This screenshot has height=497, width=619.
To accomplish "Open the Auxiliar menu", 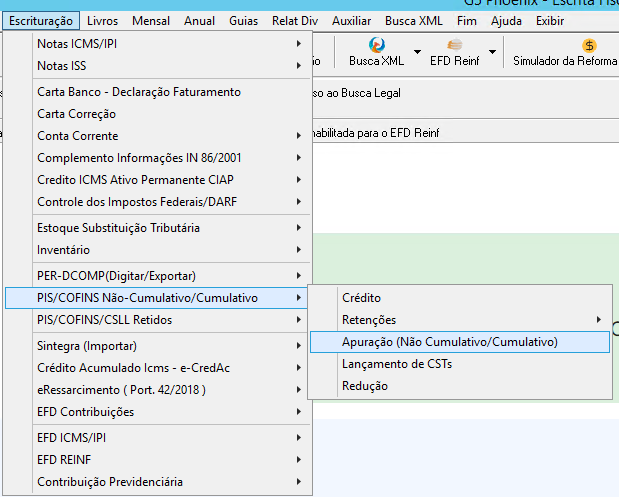I will point(351,21).
